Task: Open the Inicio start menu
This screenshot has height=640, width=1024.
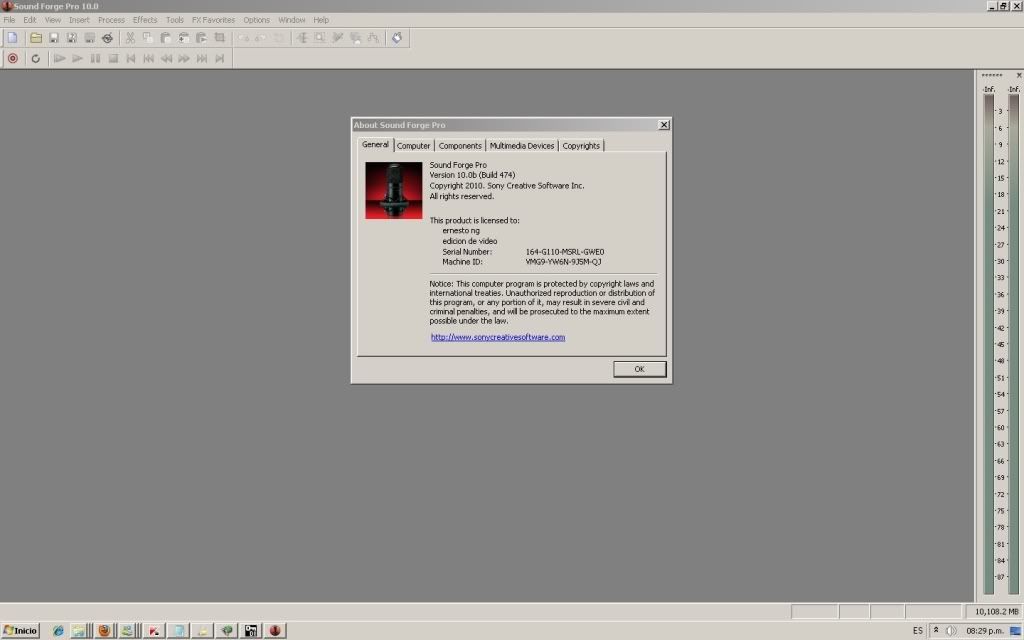Action: [x=20, y=630]
